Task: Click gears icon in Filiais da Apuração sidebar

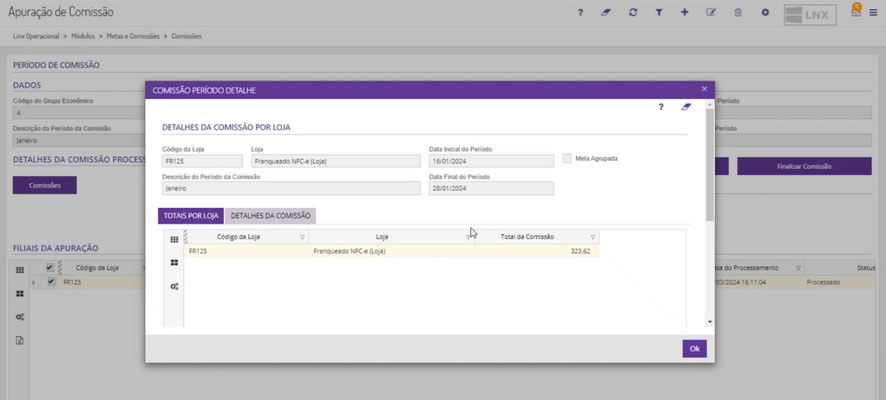Action: 20,317
